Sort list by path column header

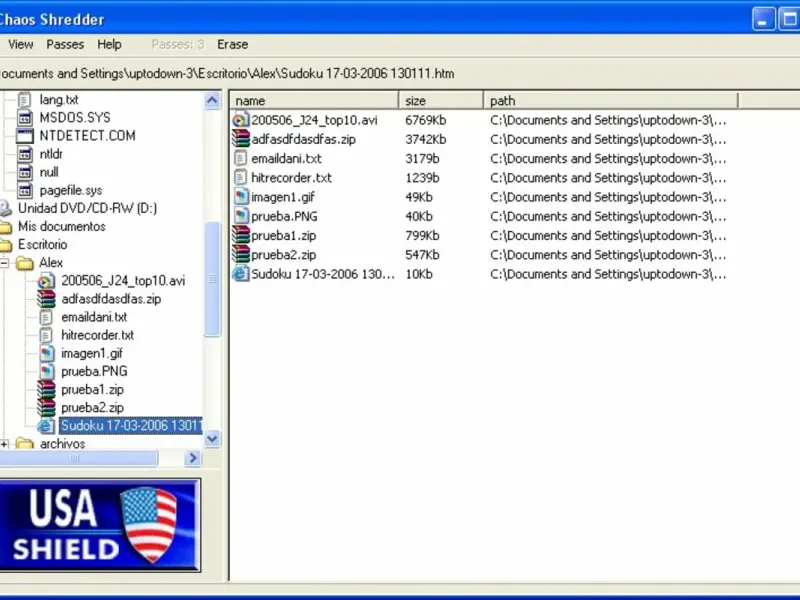click(611, 101)
